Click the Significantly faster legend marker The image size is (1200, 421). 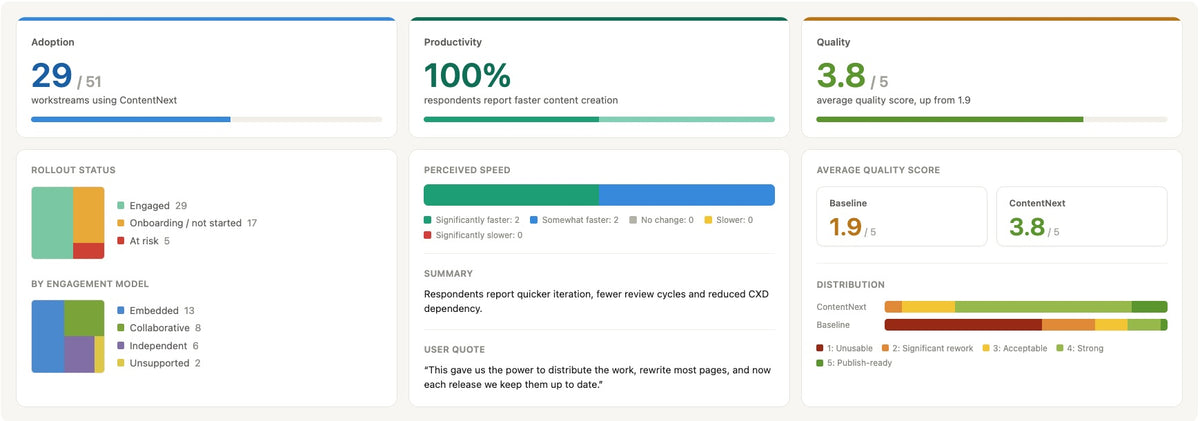428,219
